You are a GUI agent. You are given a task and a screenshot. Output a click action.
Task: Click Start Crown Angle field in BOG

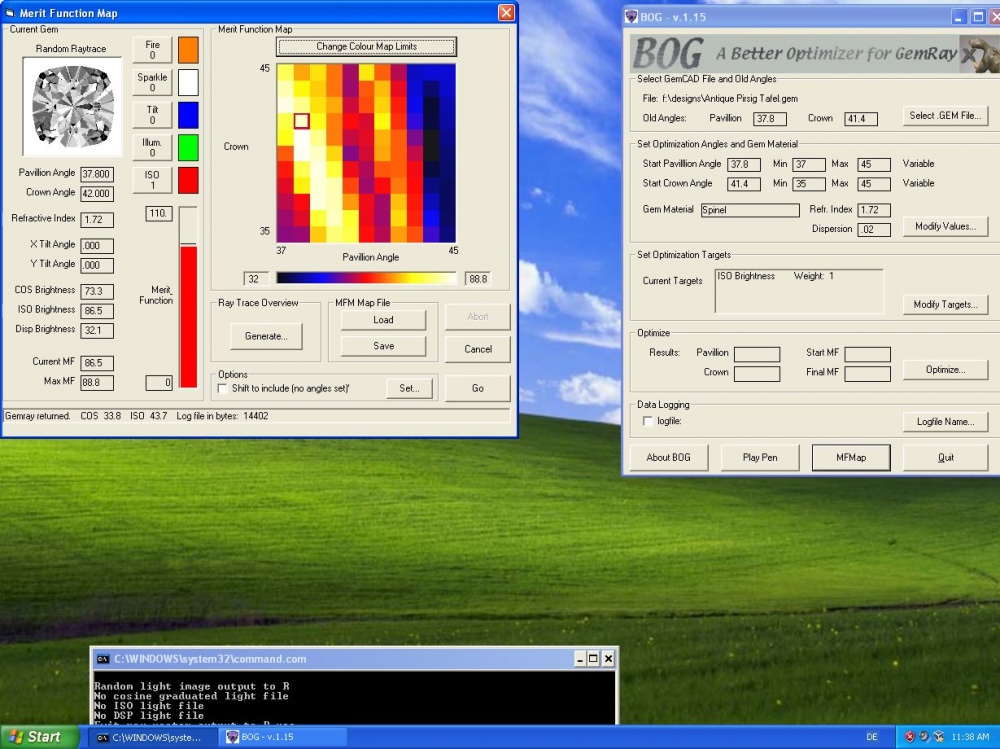pyautogui.click(x=744, y=184)
